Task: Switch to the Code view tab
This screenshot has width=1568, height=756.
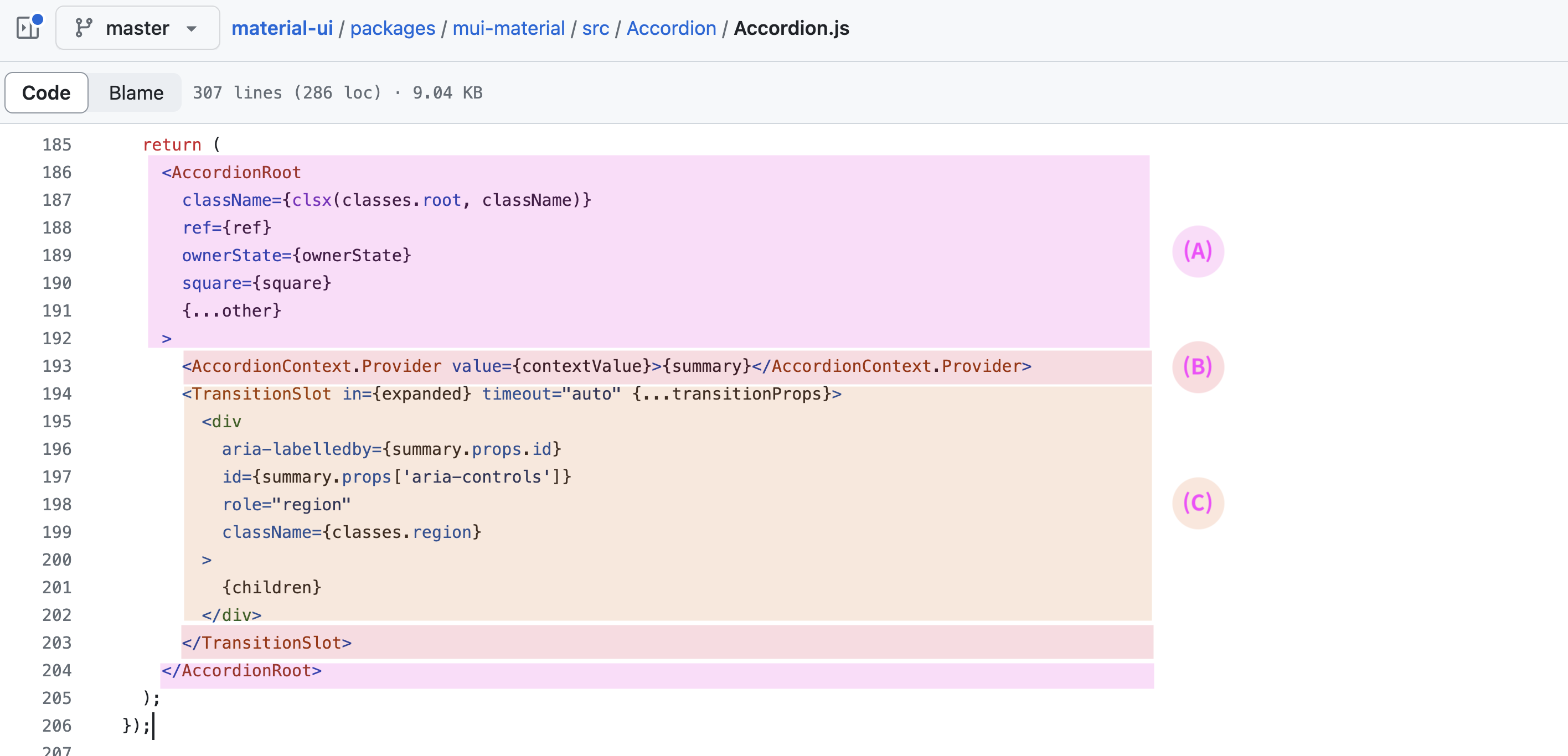Action: tap(47, 92)
